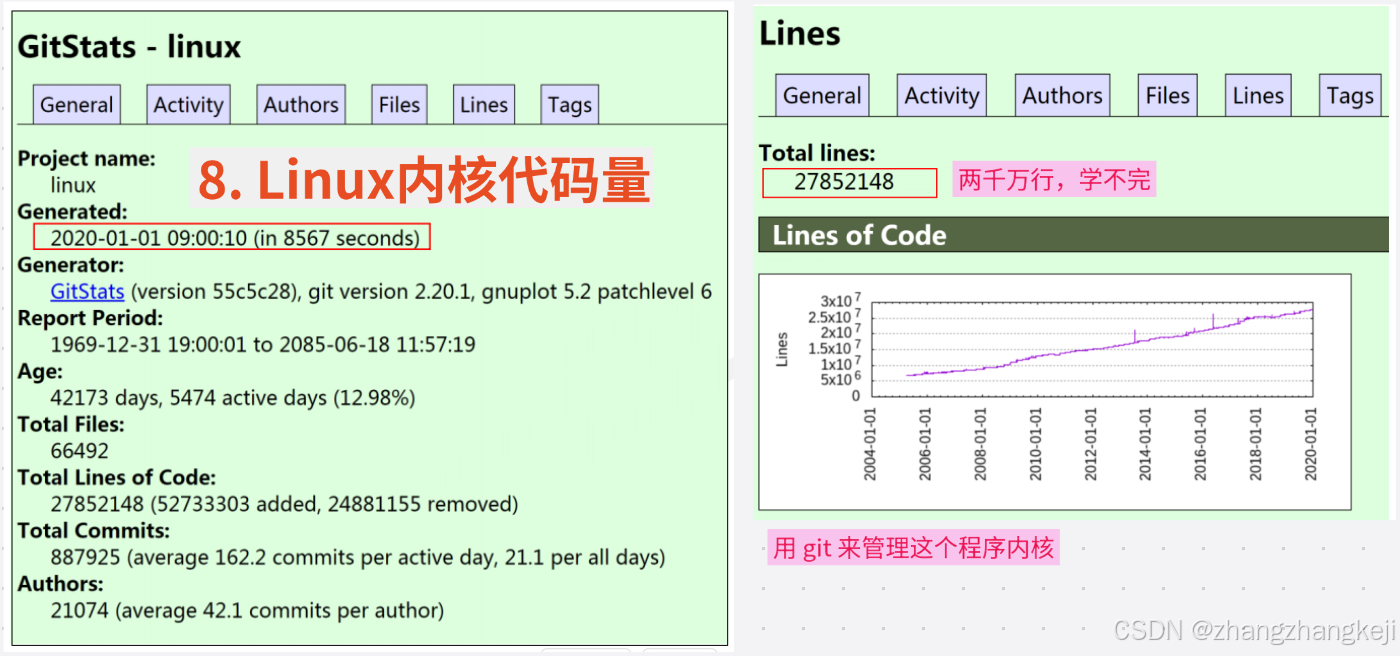Click the 'GitStats - linux' page heading
Image resolution: width=1400 pixels, height=656 pixels.
(129, 47)
